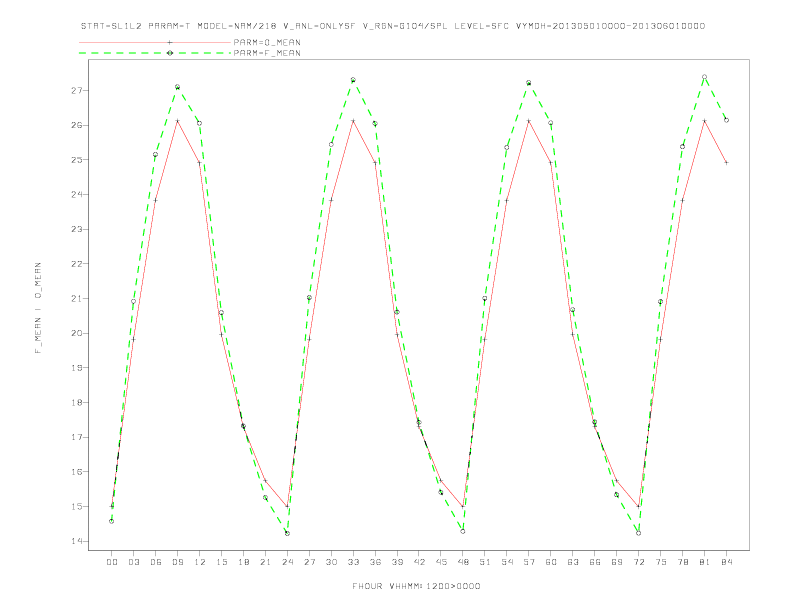
Task: Click LEVEL-SFC in the title line
Action: coord(482,26)
